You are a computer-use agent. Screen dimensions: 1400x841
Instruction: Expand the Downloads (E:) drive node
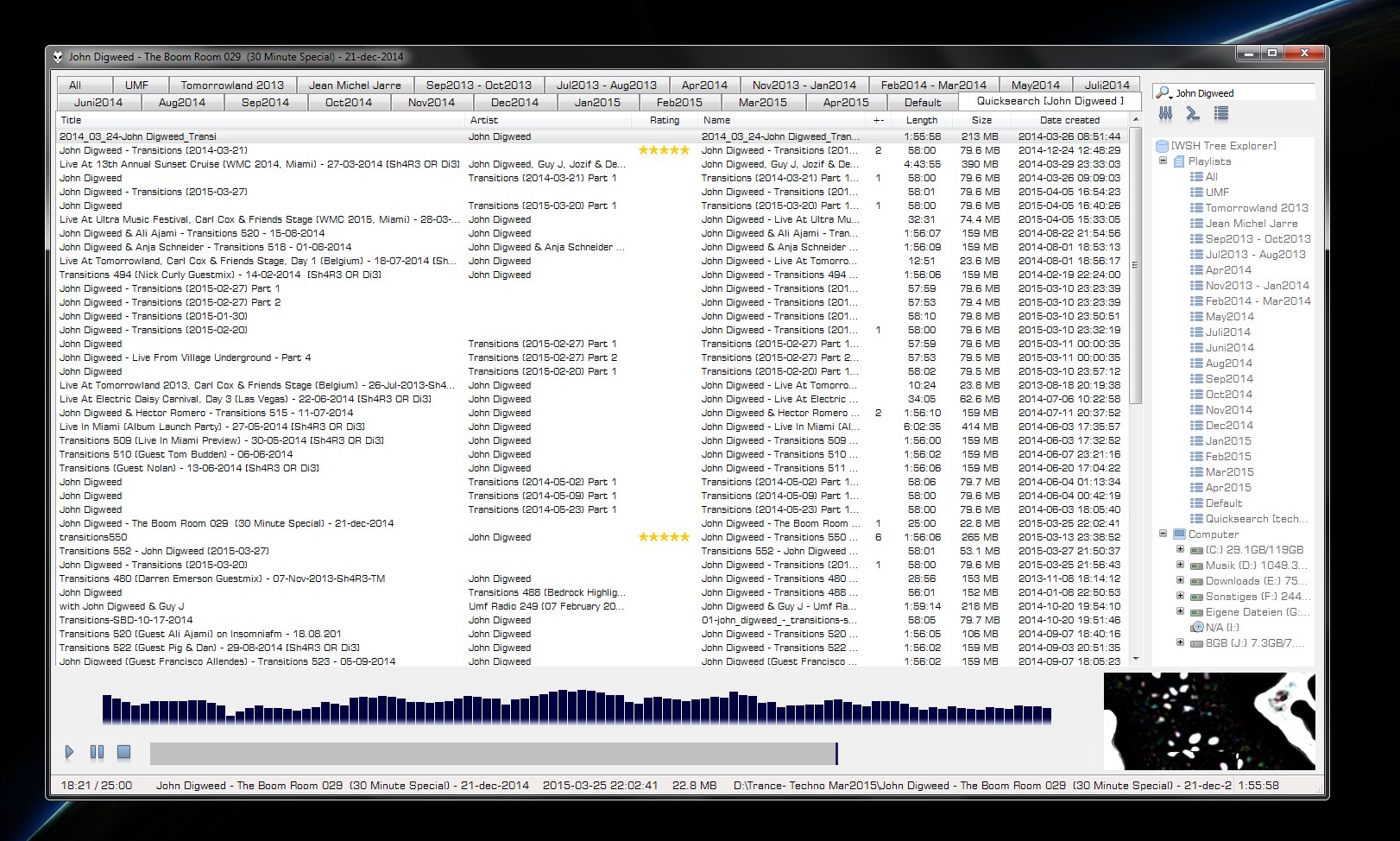pos(1180,580)
